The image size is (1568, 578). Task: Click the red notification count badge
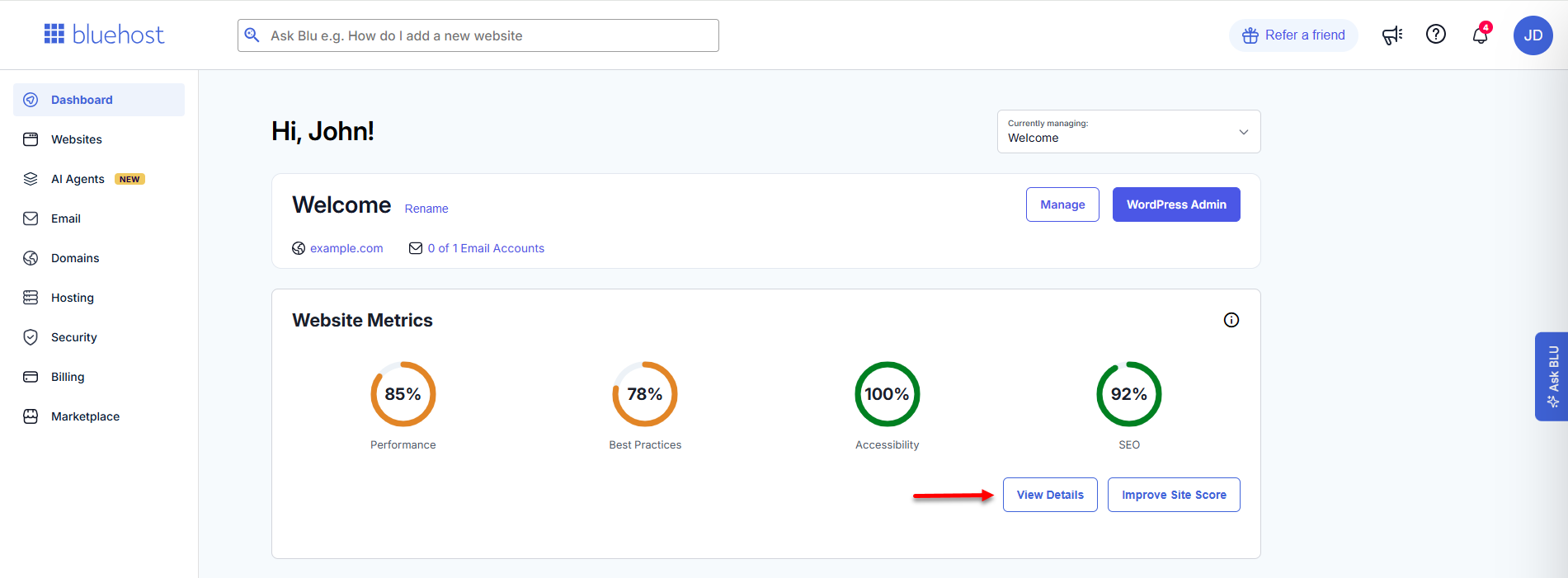(x=1486, y=27)
